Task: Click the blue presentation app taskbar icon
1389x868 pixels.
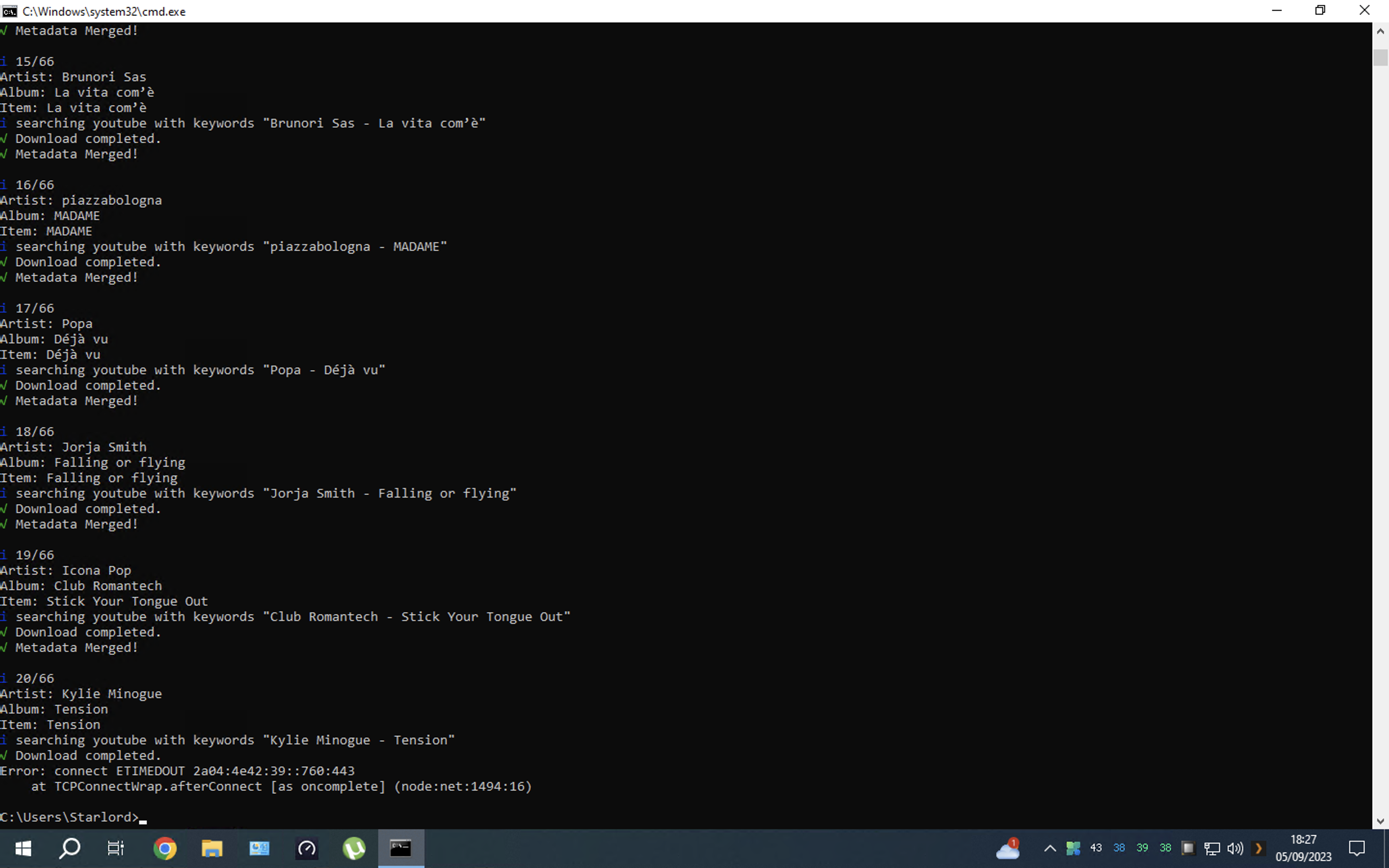Action: (259, 849)
